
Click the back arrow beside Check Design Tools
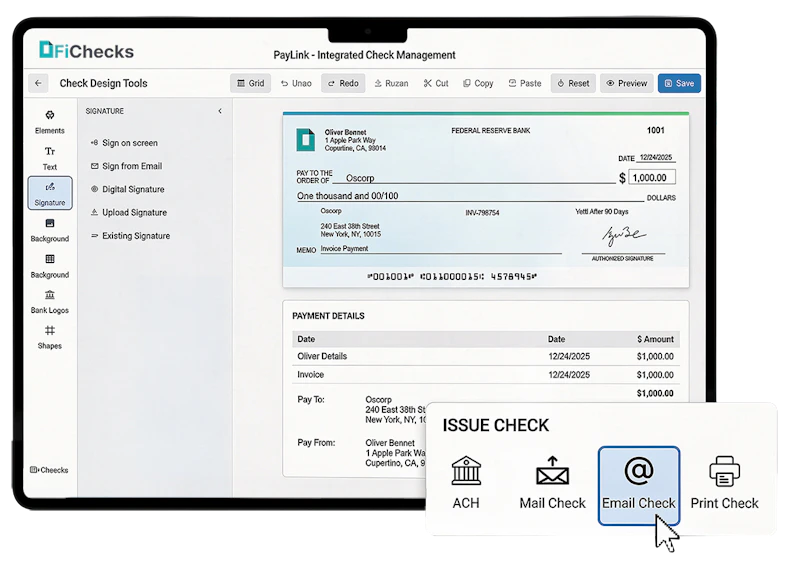coord(38,83)
